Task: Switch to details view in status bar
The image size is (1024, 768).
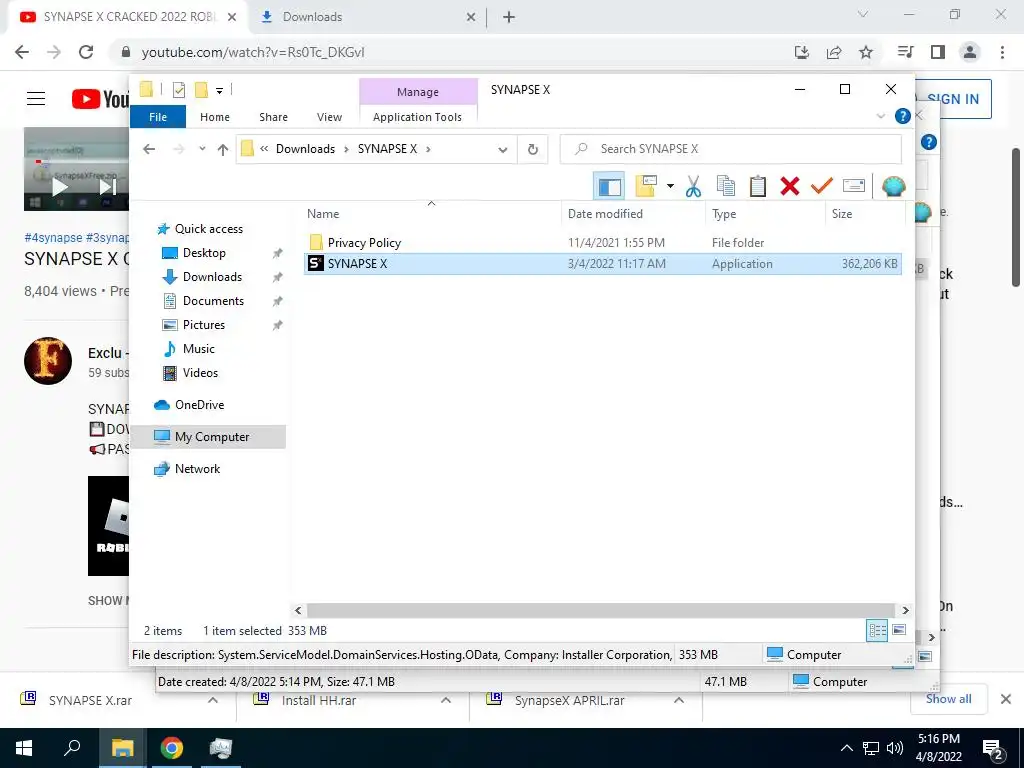Action: coord(877,631)
